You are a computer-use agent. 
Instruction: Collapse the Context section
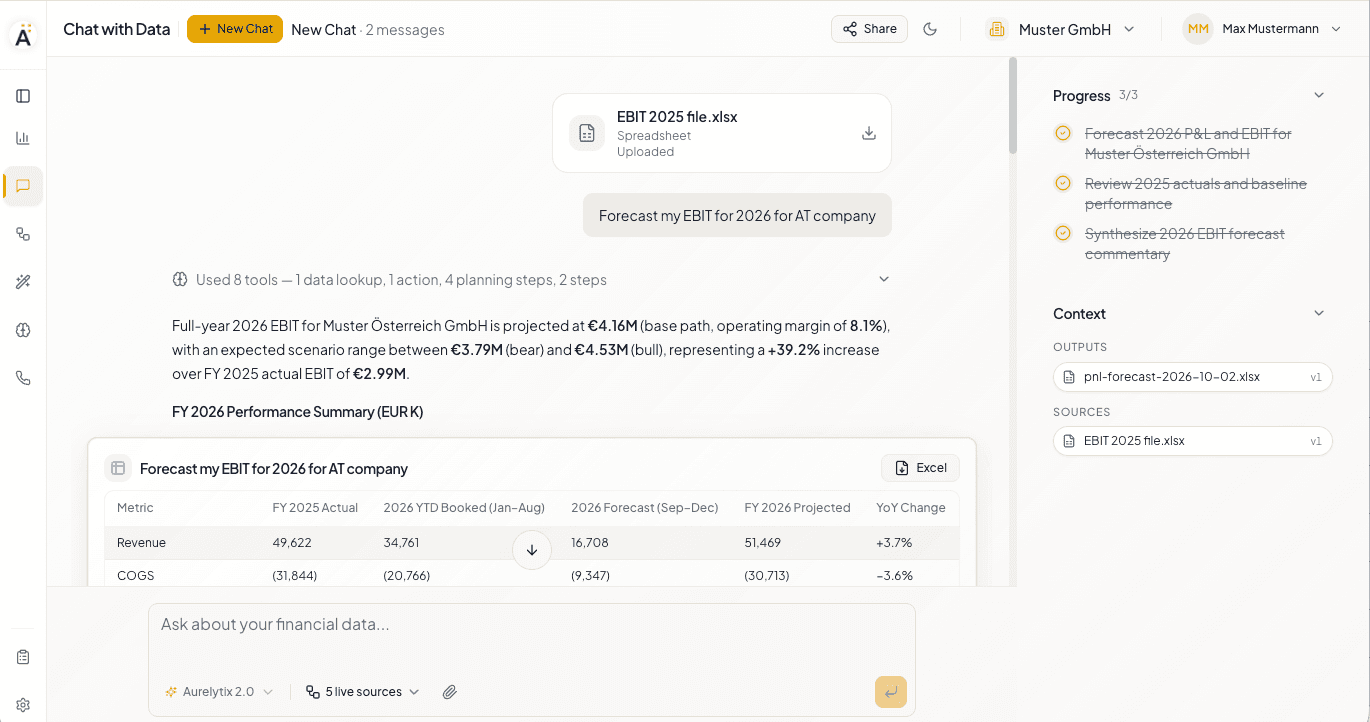pos(1319,313)
